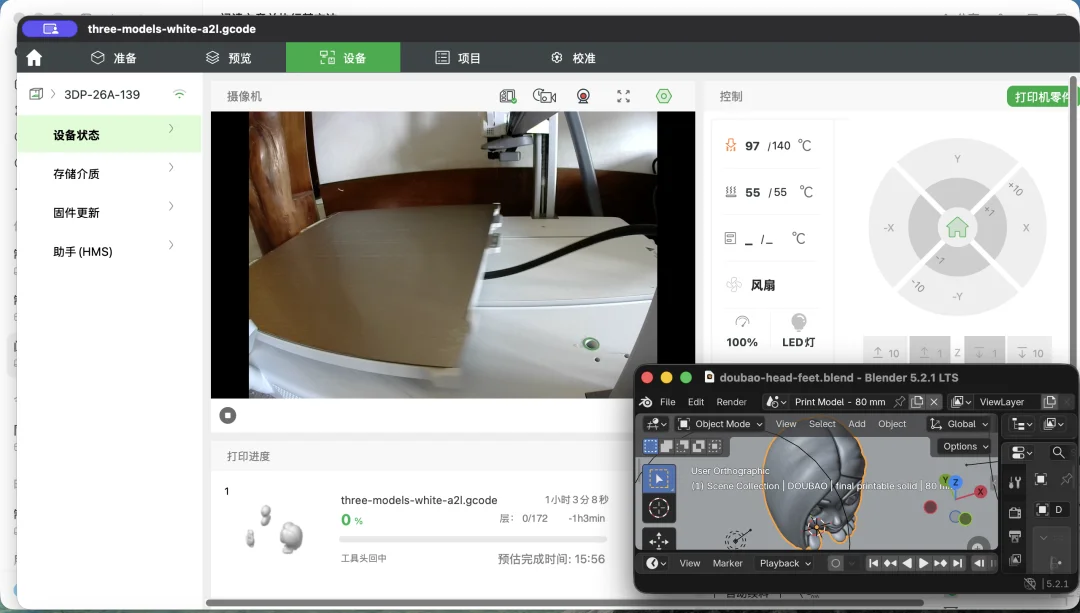Screen dimensions: 1080x613
Task: Click the chamber temperature icon
Action: click(x=731, y=238)
